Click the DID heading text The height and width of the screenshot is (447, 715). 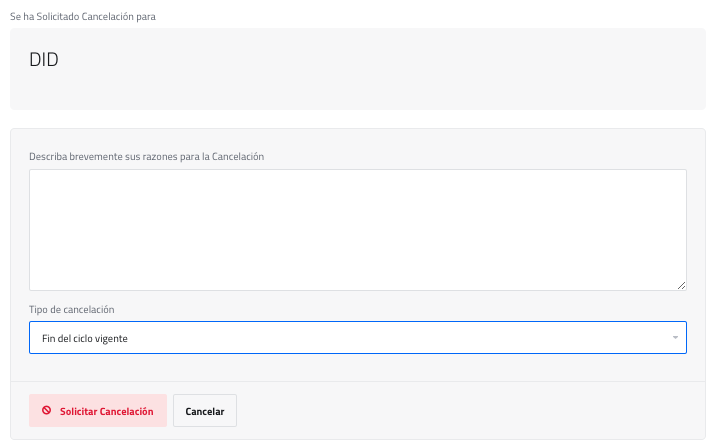tap(44, 60)
